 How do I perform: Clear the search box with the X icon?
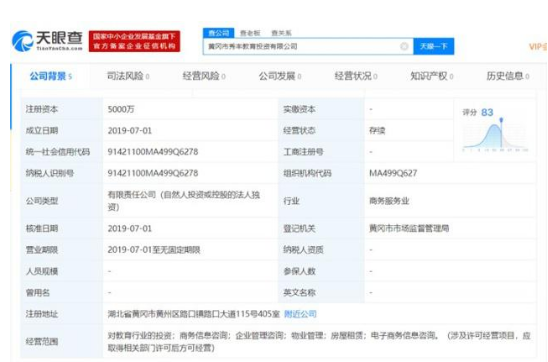tap(404, 46)
